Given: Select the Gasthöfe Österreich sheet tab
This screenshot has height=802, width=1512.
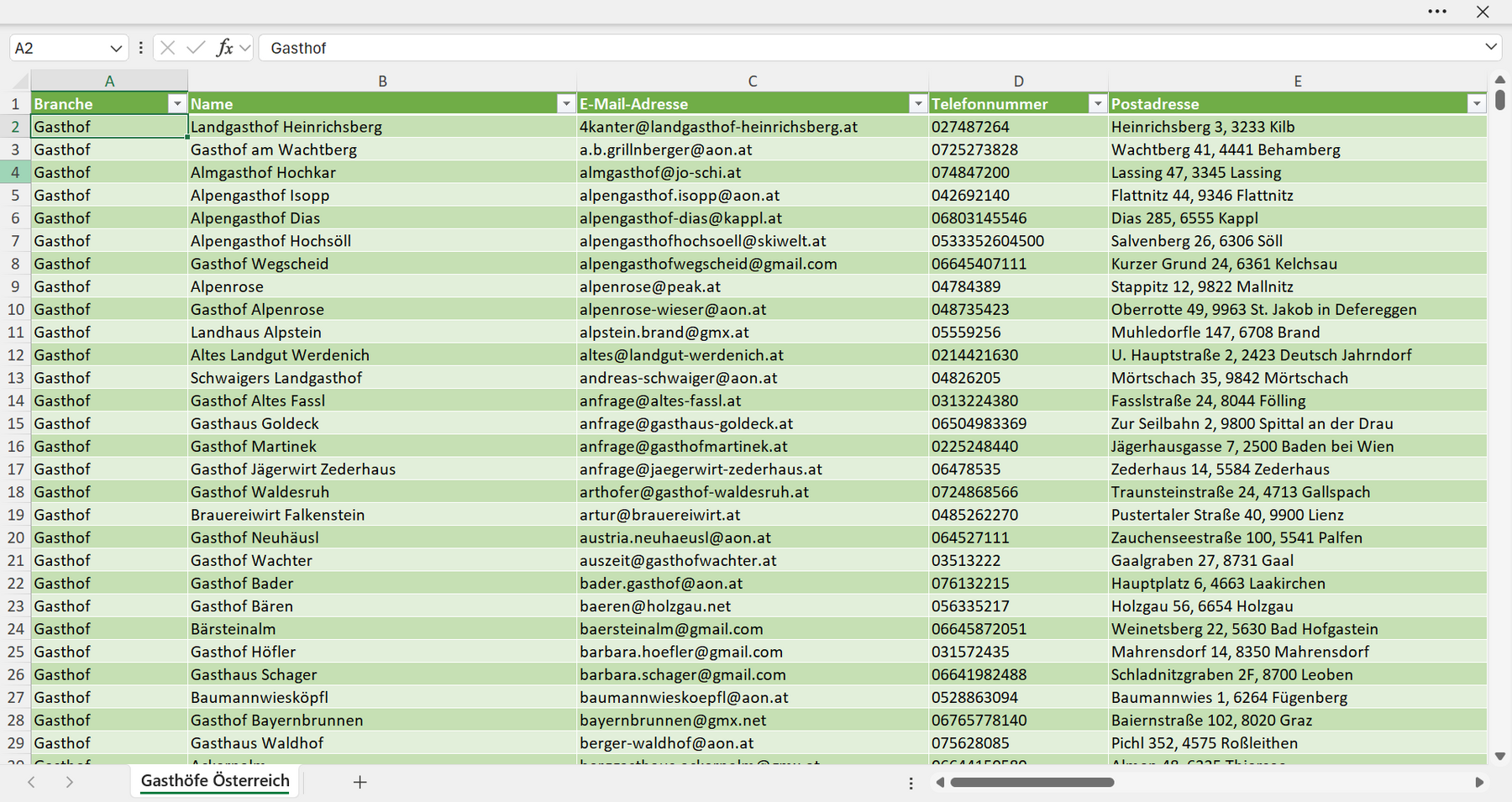Looking at the screenshot, I should pyautogui.click(x=215, y=781).
